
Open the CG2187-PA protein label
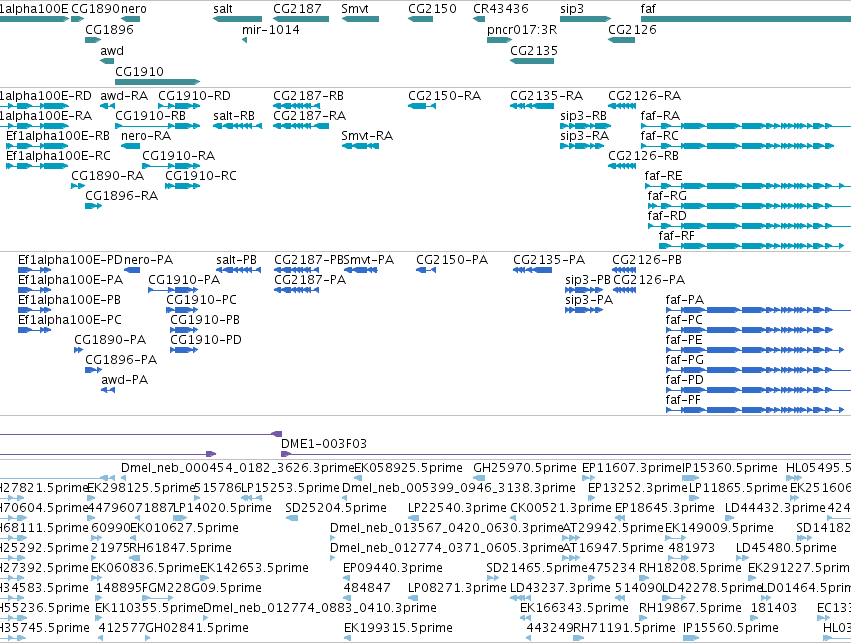pyautogui.click(x=310, y=280)
